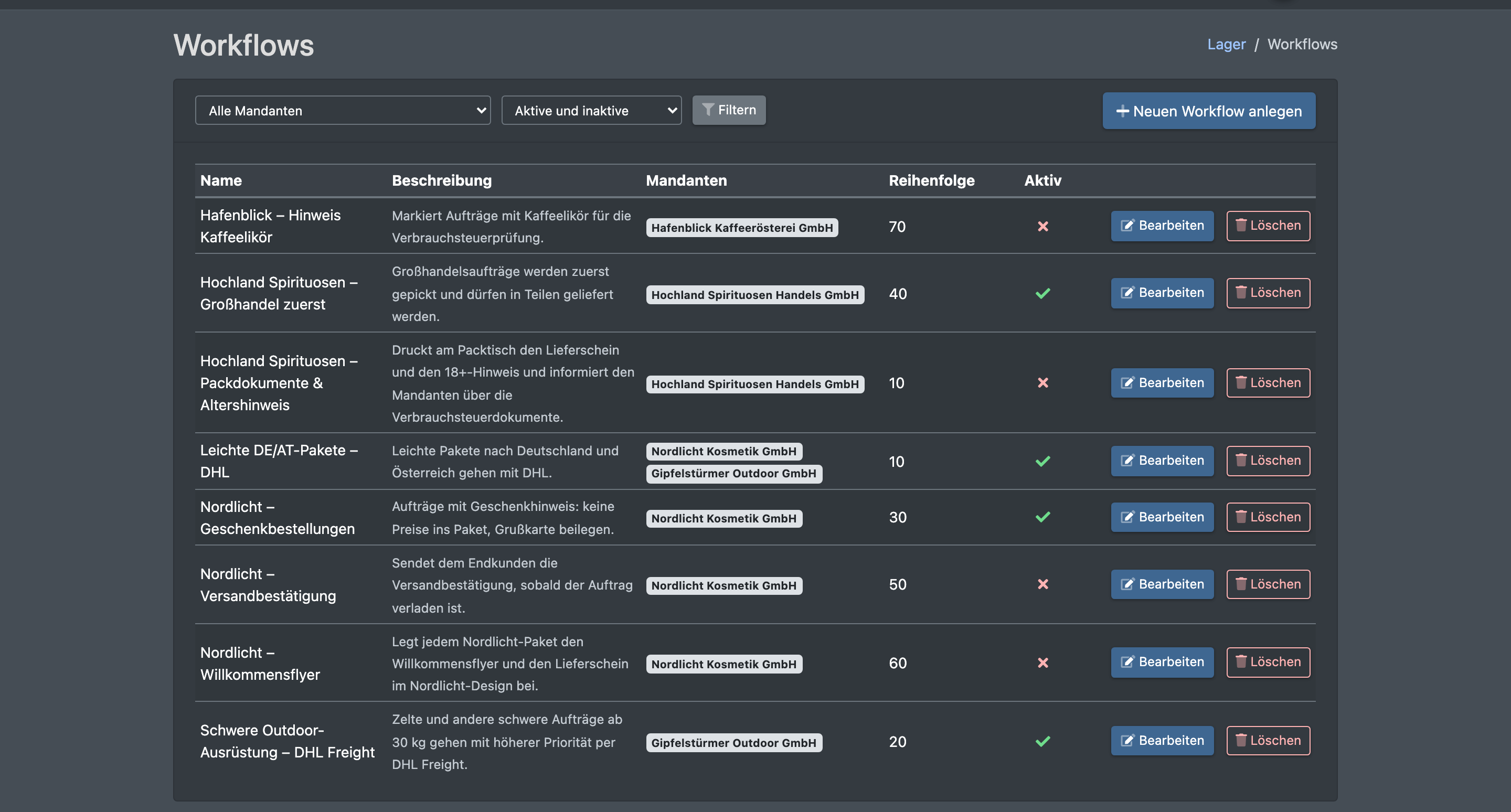Edit Hochland Spirituosen – Großhandel zuerst
This screenshot has width=1511, height=812.
tap(1162, 293)
